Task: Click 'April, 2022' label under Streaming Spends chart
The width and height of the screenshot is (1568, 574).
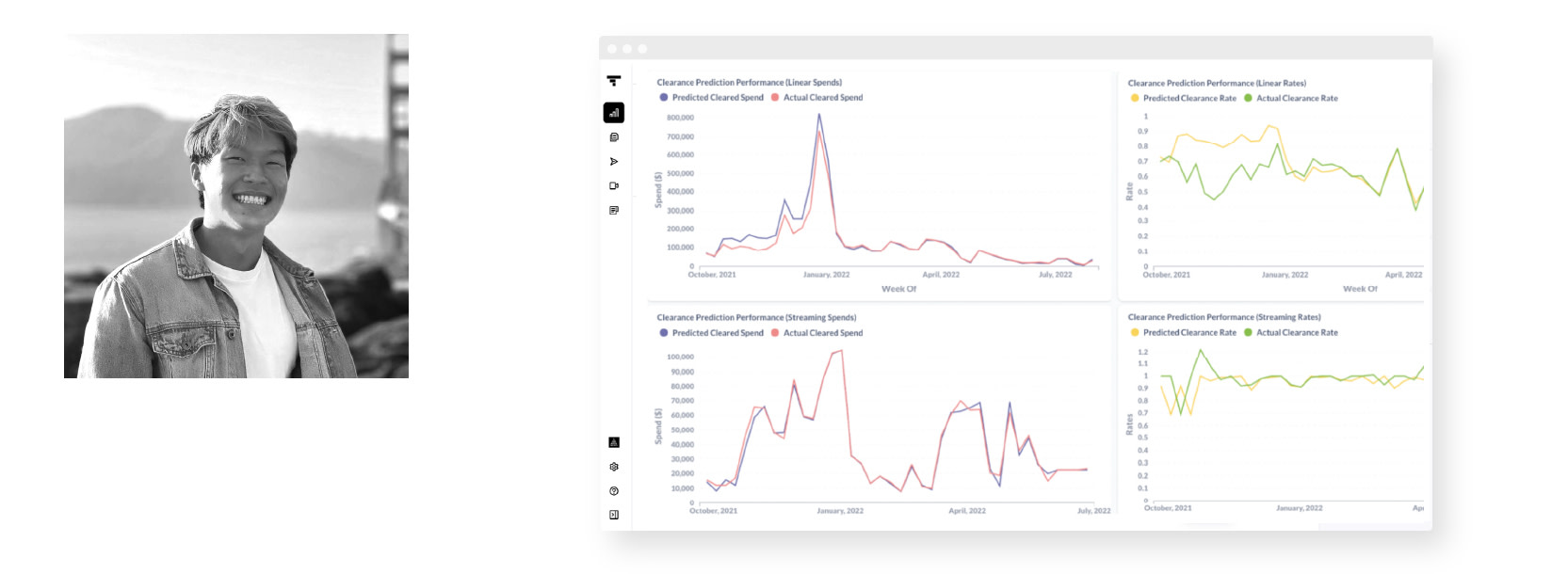Action: 967,511
